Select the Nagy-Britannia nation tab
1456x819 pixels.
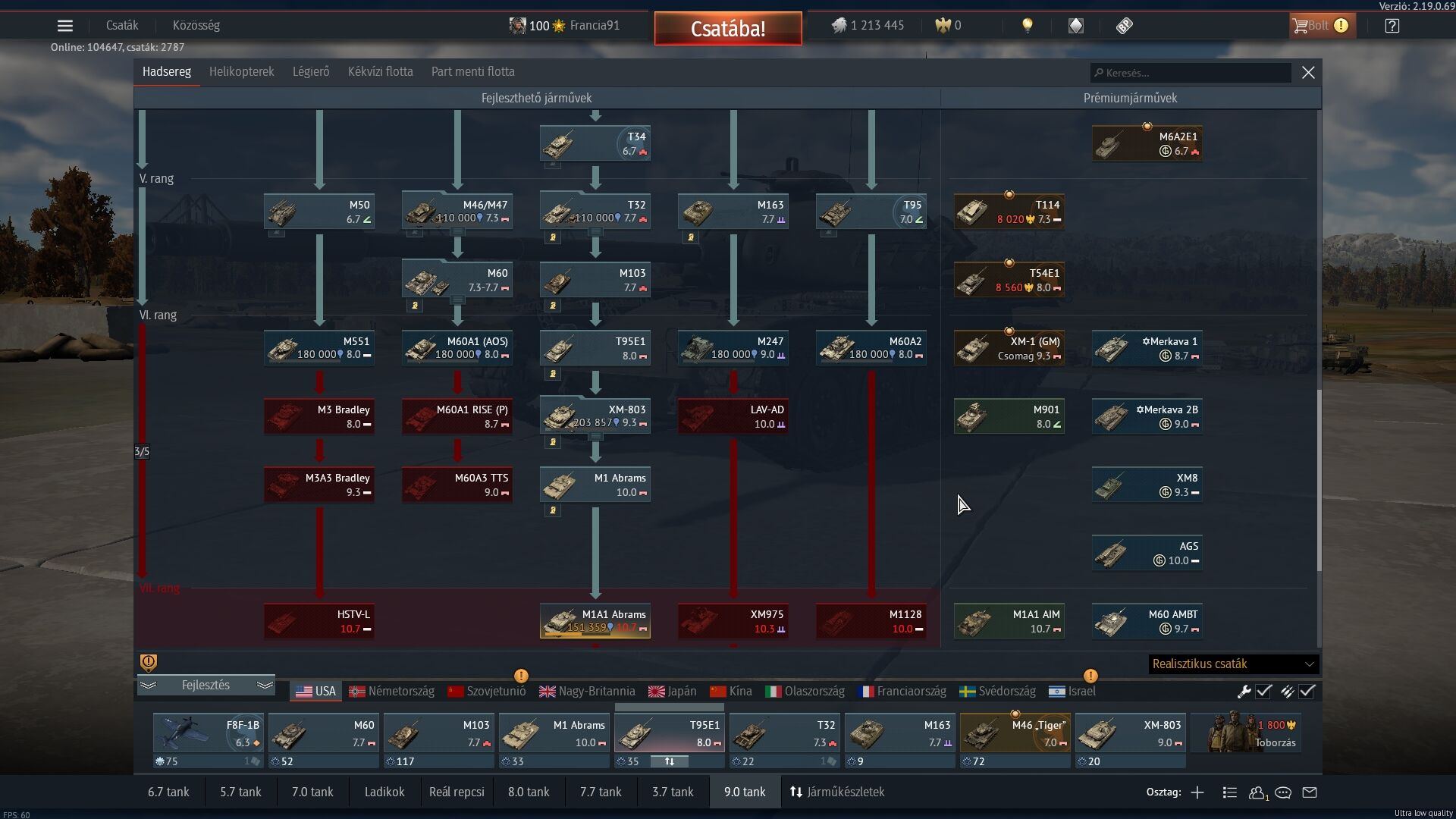[587, 692]
